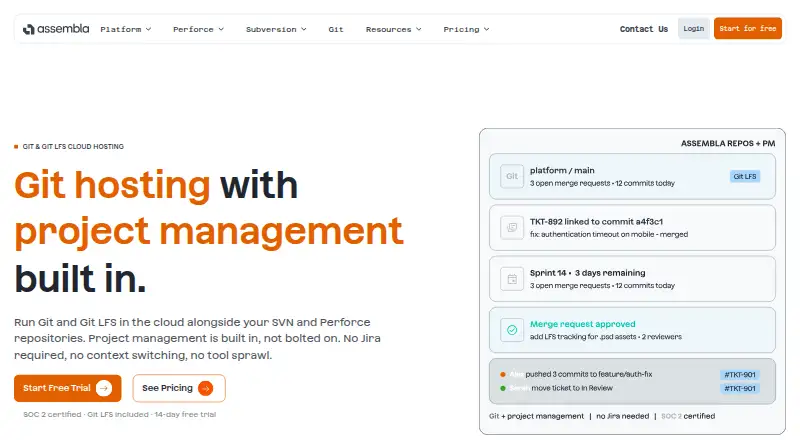Image resolution: width=800 pixels, height=440 pixels.
Task: Click the Start Free Trial button label
Action: point(57,388)
